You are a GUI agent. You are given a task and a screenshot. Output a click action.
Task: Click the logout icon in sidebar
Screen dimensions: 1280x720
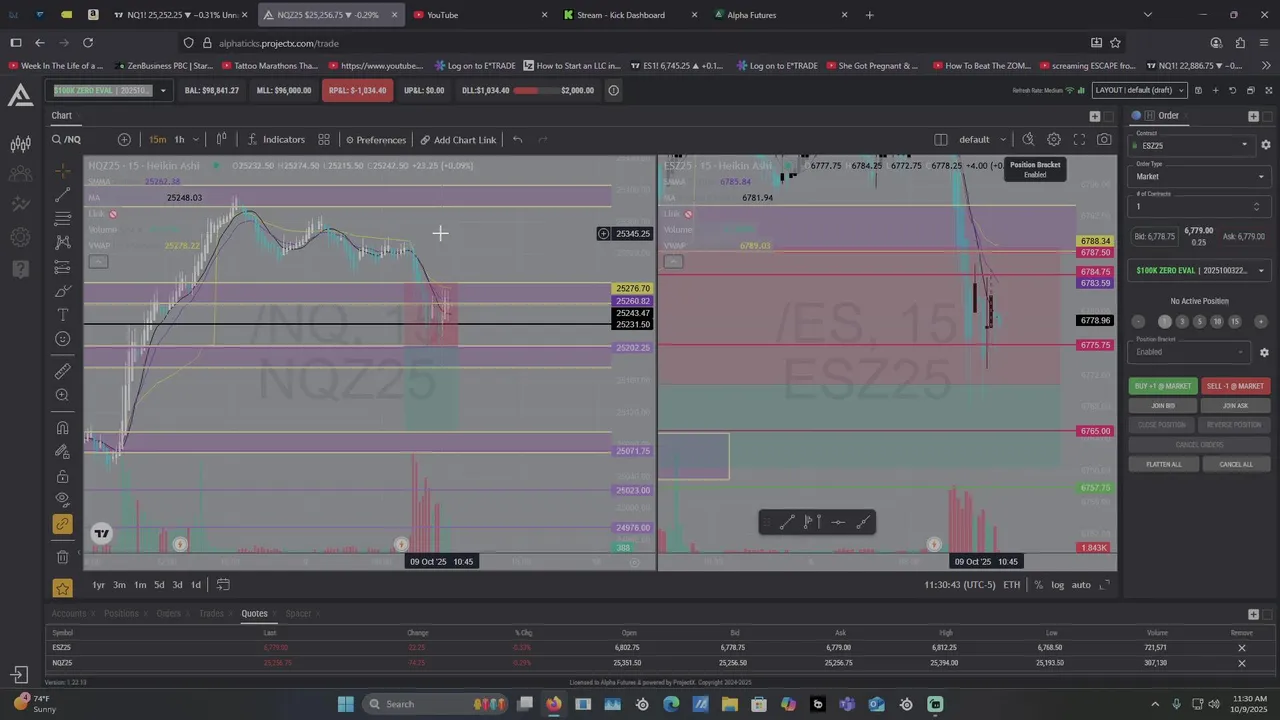tap(19, 675)
